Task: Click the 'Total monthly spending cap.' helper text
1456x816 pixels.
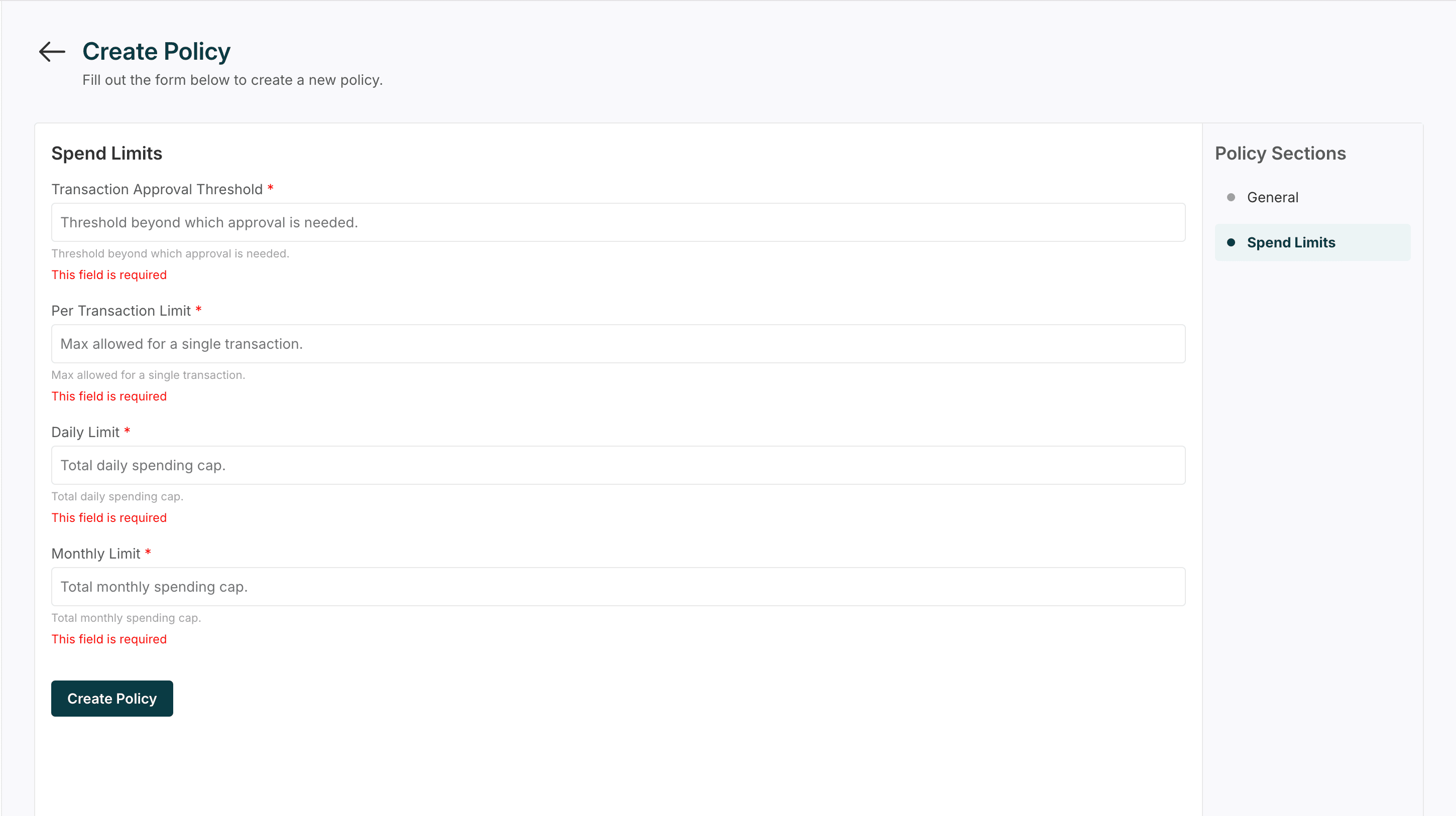Action: [x=126, y=618]
